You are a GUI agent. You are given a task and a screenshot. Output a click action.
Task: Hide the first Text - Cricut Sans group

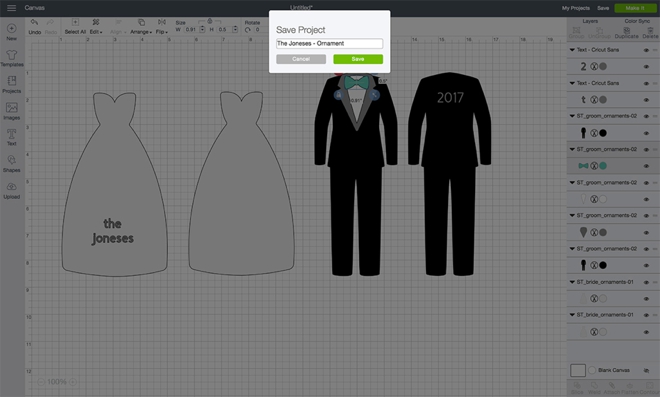646,50
